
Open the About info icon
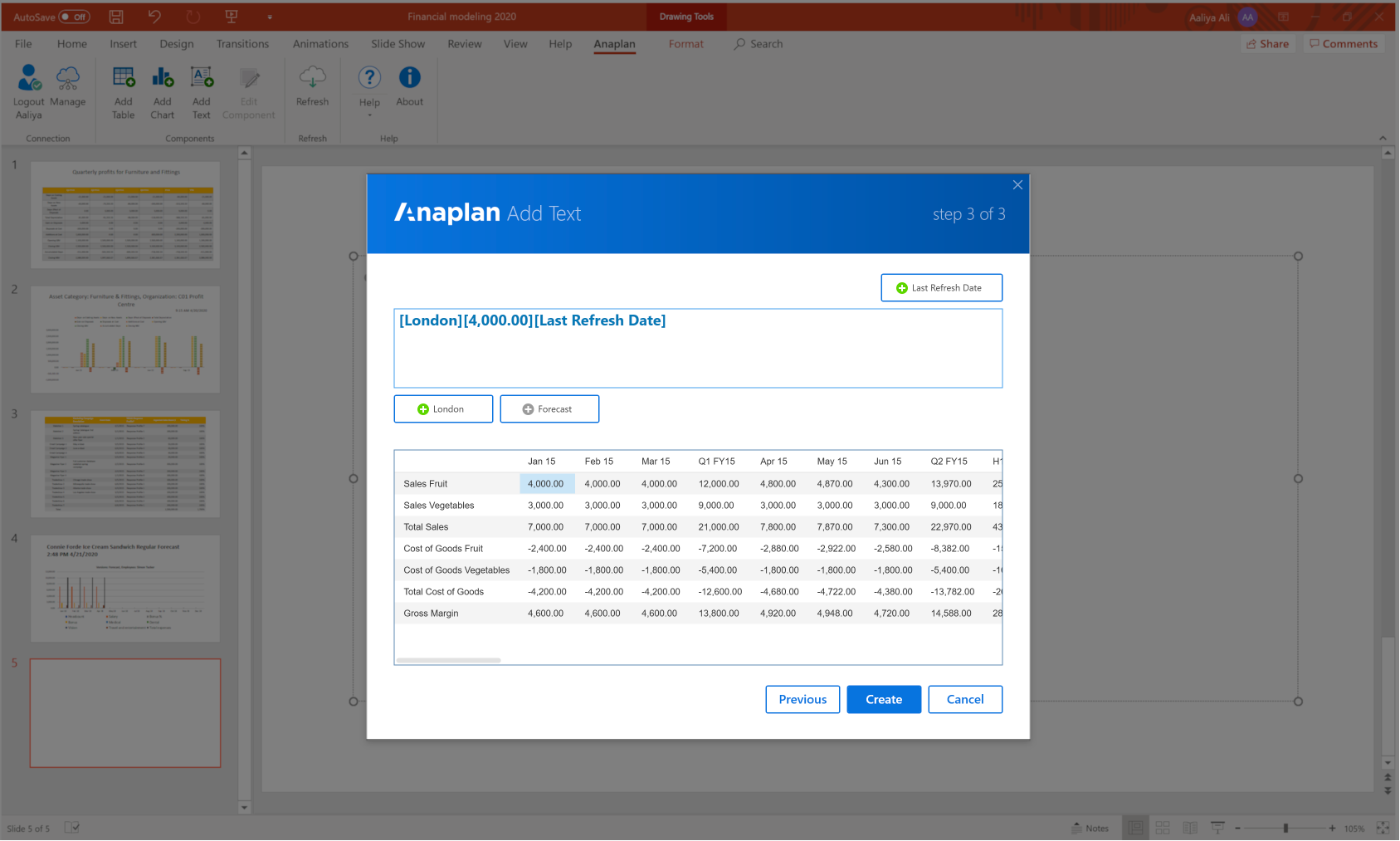click(410, 78)
